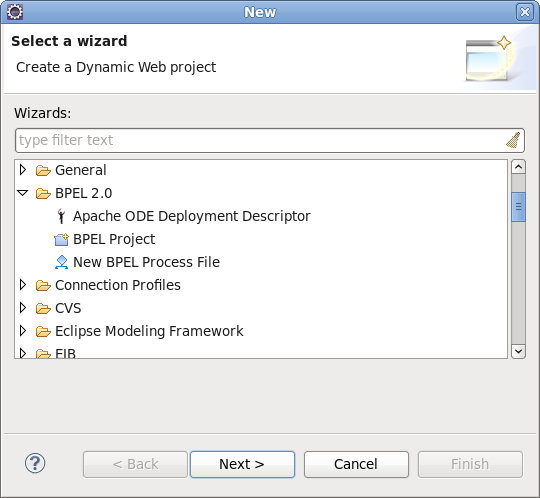
Task: Clear filter text with the broom icon
Action: coord(513,140)
